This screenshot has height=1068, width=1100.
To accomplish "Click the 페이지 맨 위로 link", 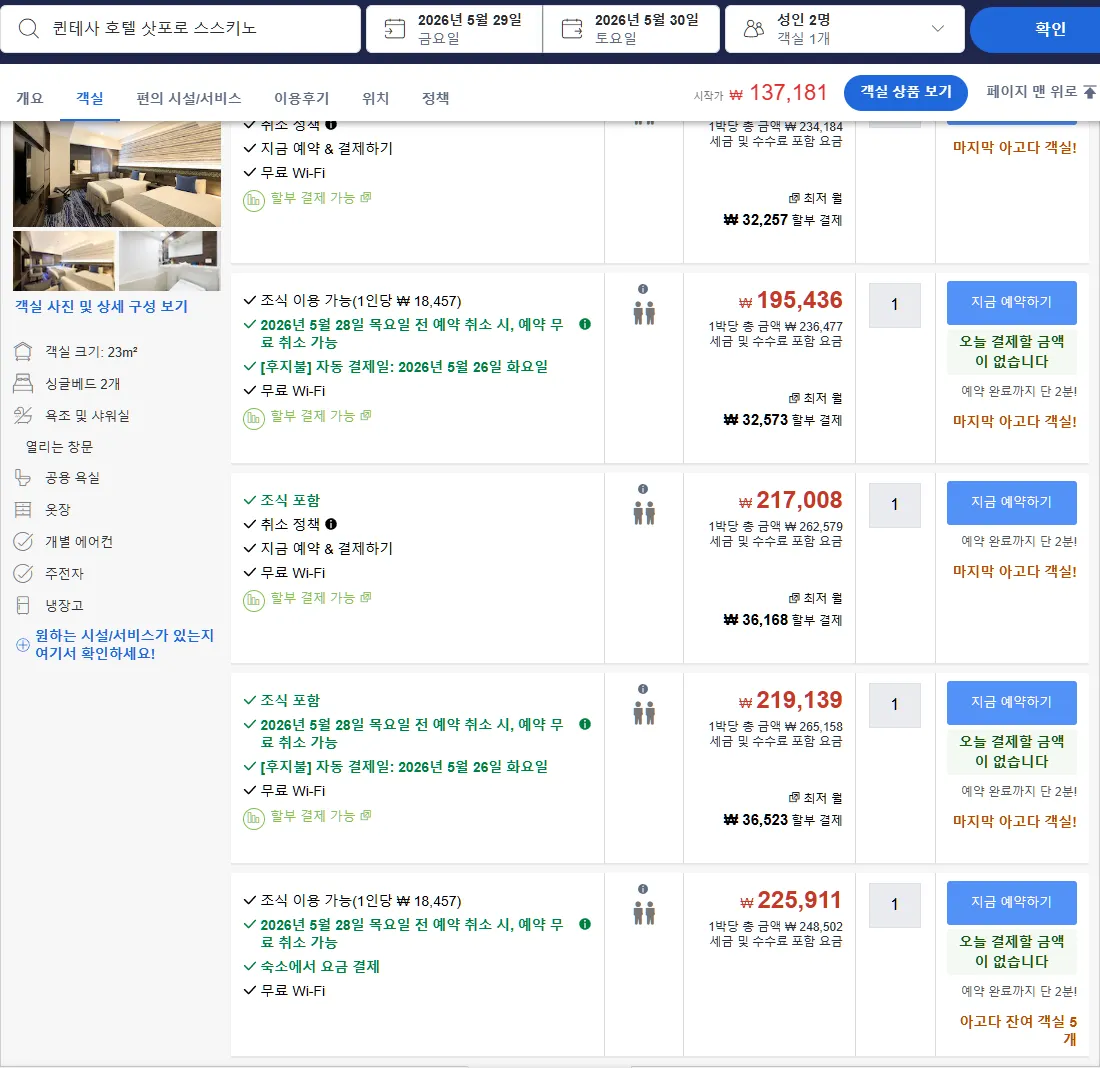I will tap(1041, 92).
